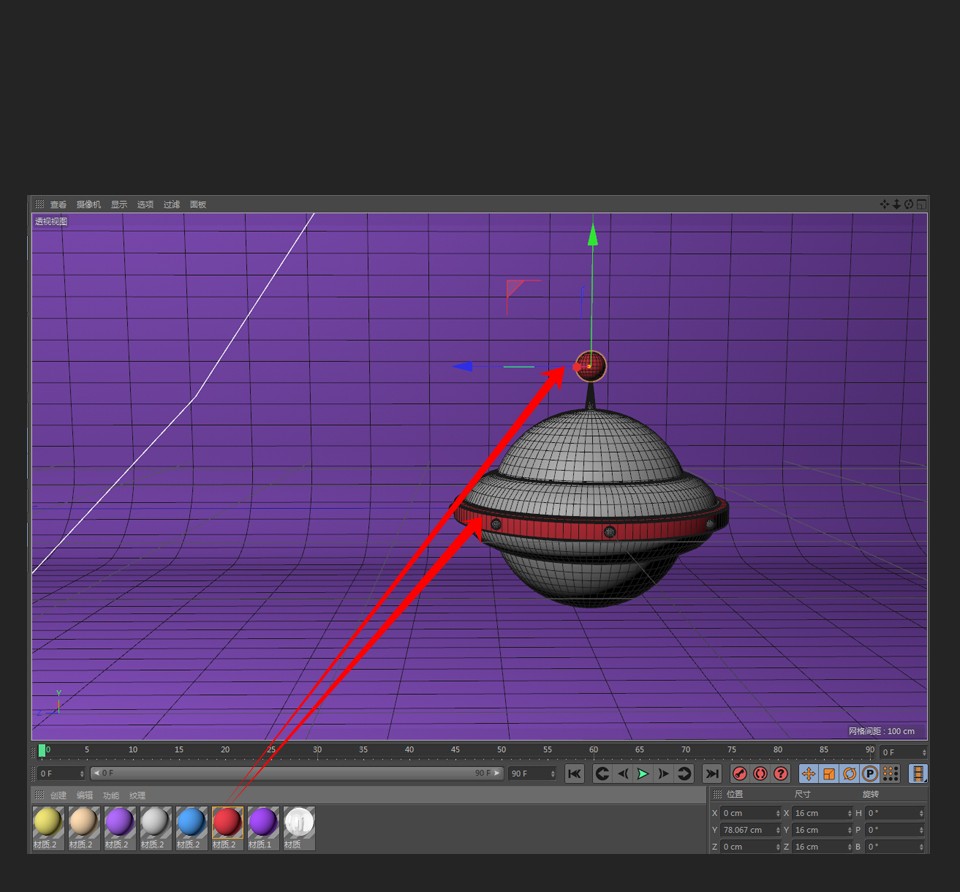Adjust the preview end frame 90 F spinner
Screen dimensions: 960x892
click(553, 774)
